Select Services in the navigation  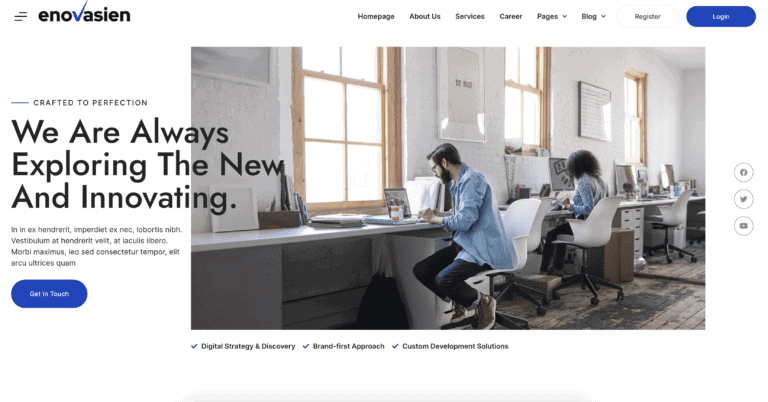pyautogui.click(x=470, y=16)
